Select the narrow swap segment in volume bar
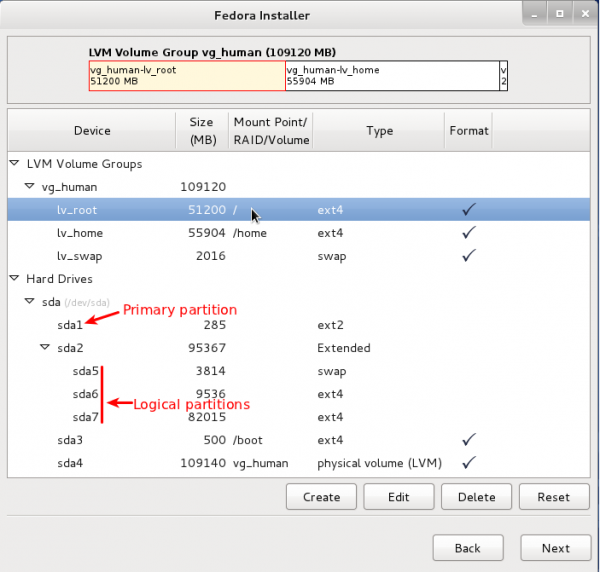Image resolution: width=600 pixels, height=572 pixels. 504,76
